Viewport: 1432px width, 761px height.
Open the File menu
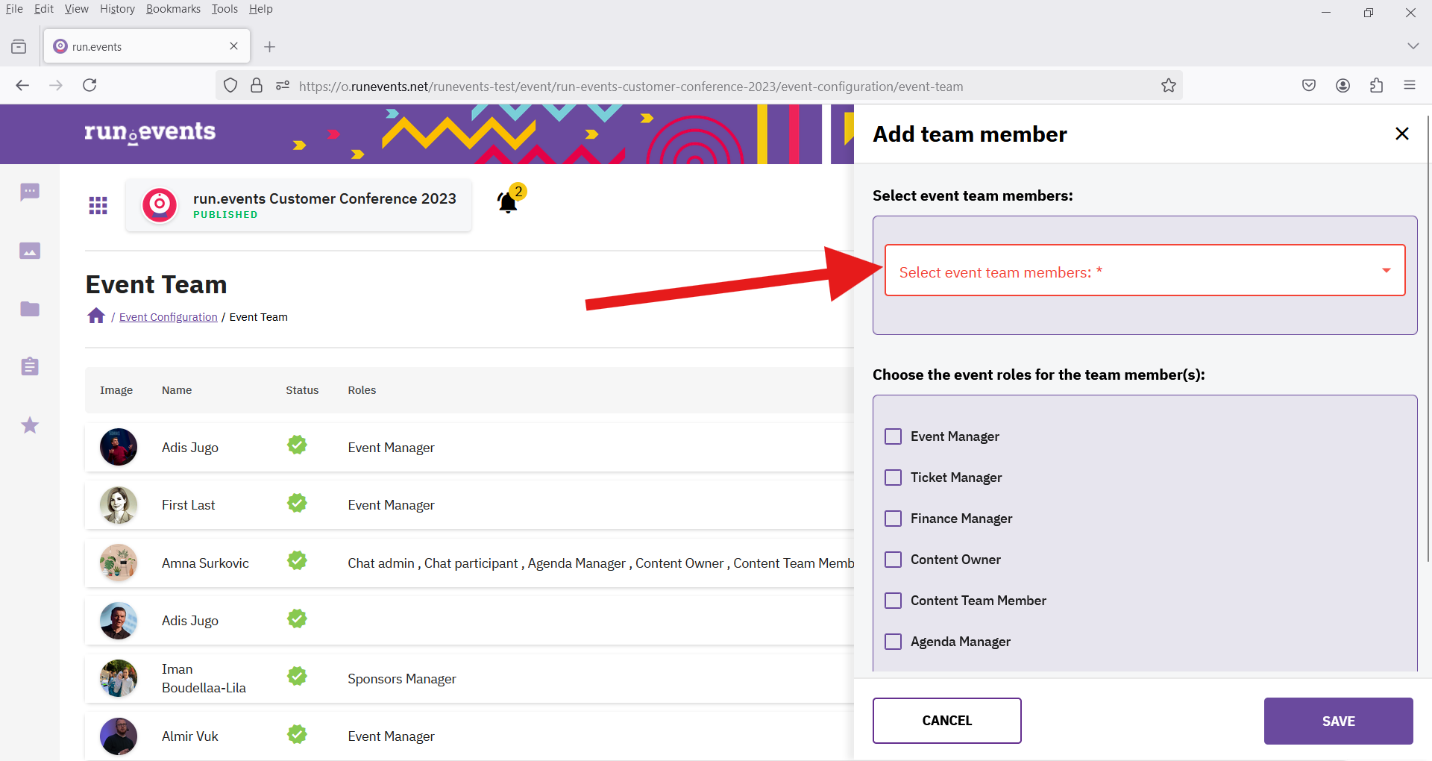pos(14,9)
